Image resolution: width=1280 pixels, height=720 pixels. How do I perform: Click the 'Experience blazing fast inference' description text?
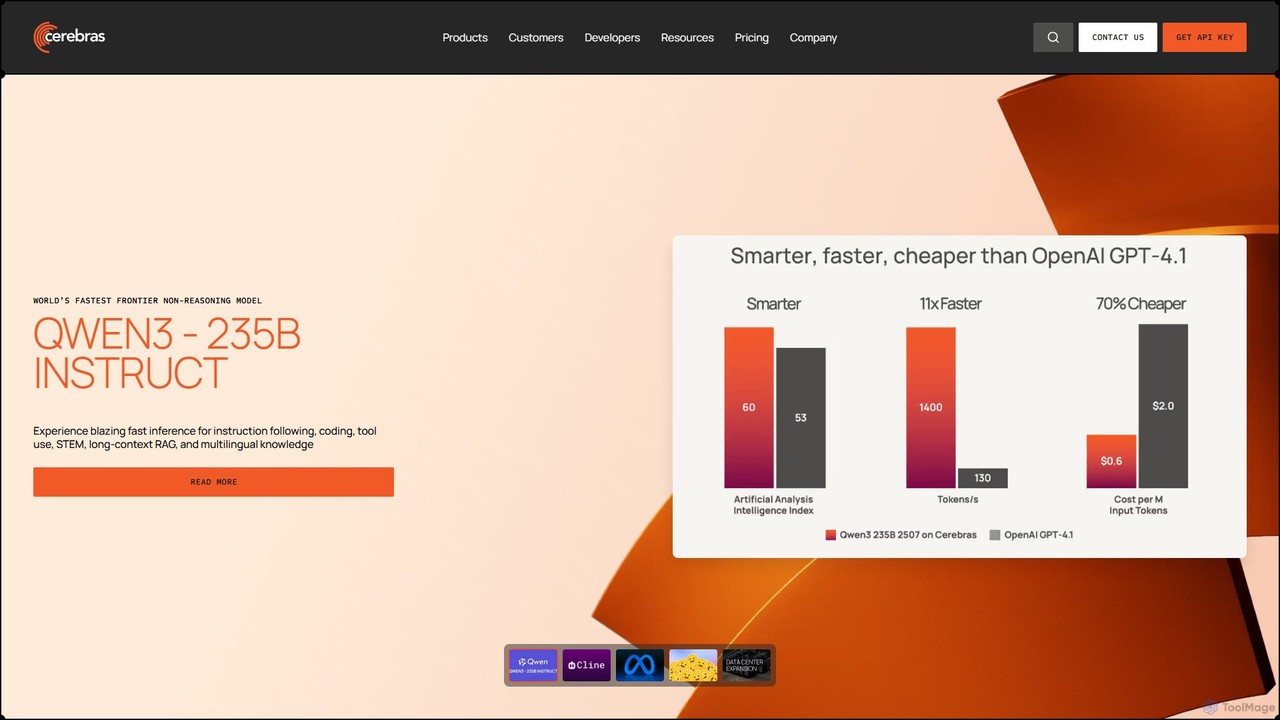[x=205, y=437]
